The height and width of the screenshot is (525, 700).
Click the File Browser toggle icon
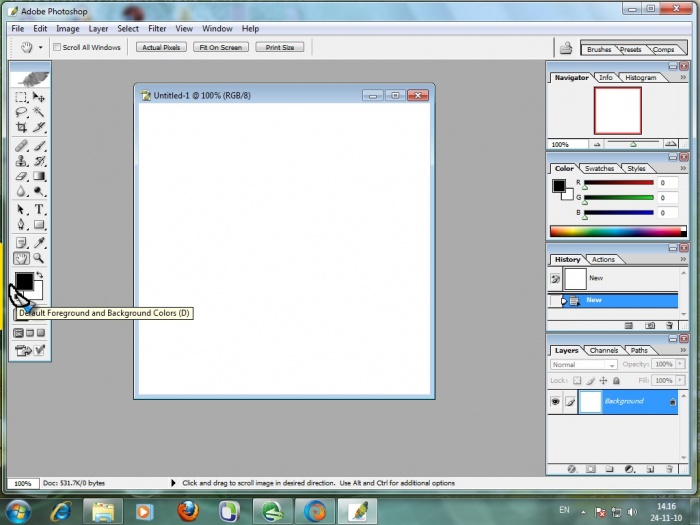click(x=566, y=47)
